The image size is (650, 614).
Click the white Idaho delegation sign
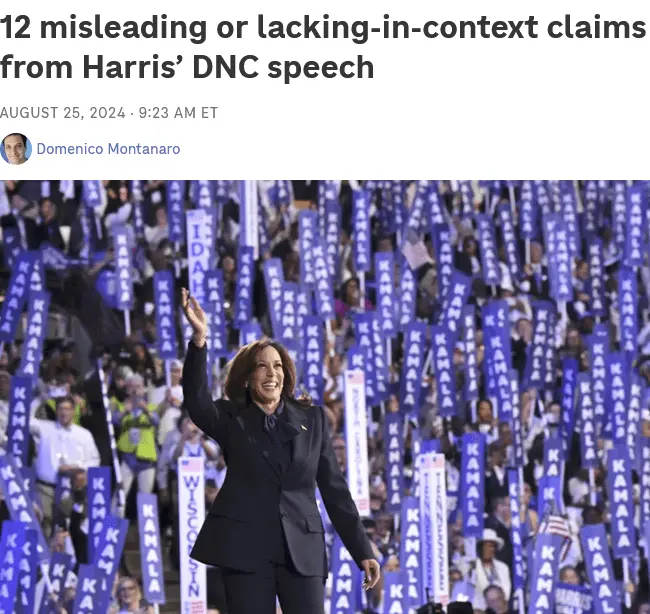196,256
